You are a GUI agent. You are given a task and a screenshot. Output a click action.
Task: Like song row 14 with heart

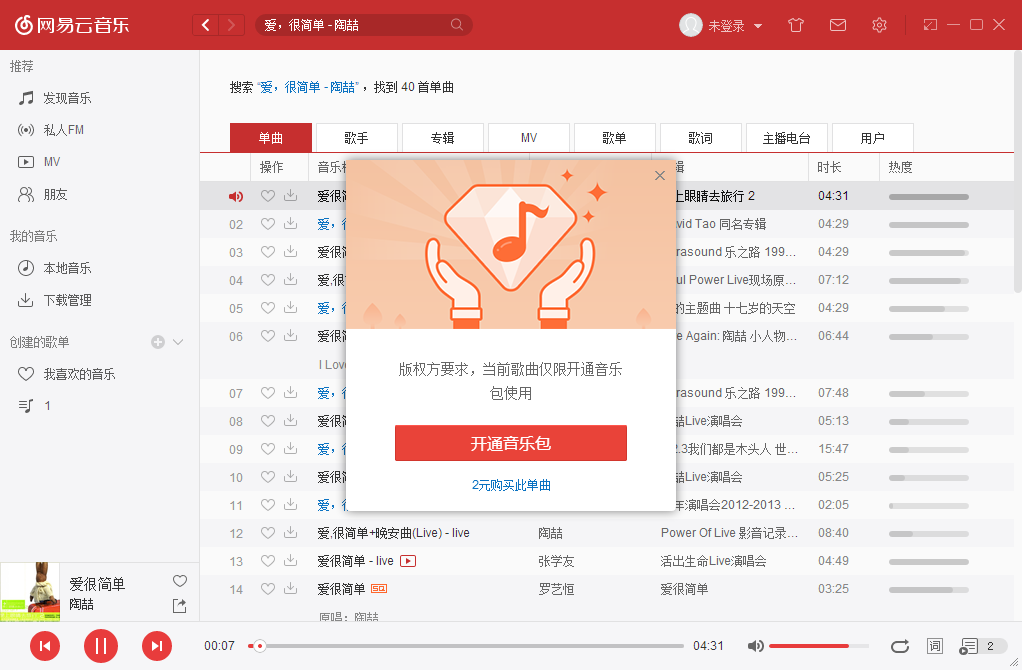pyautogui.click(x=268, y=589)
